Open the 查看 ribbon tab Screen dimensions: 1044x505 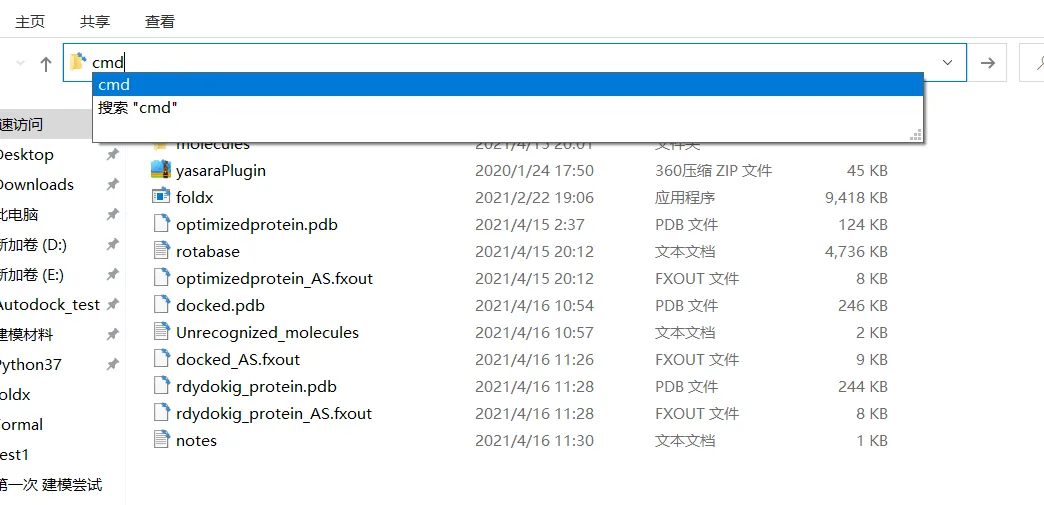[x=160, y=21]
